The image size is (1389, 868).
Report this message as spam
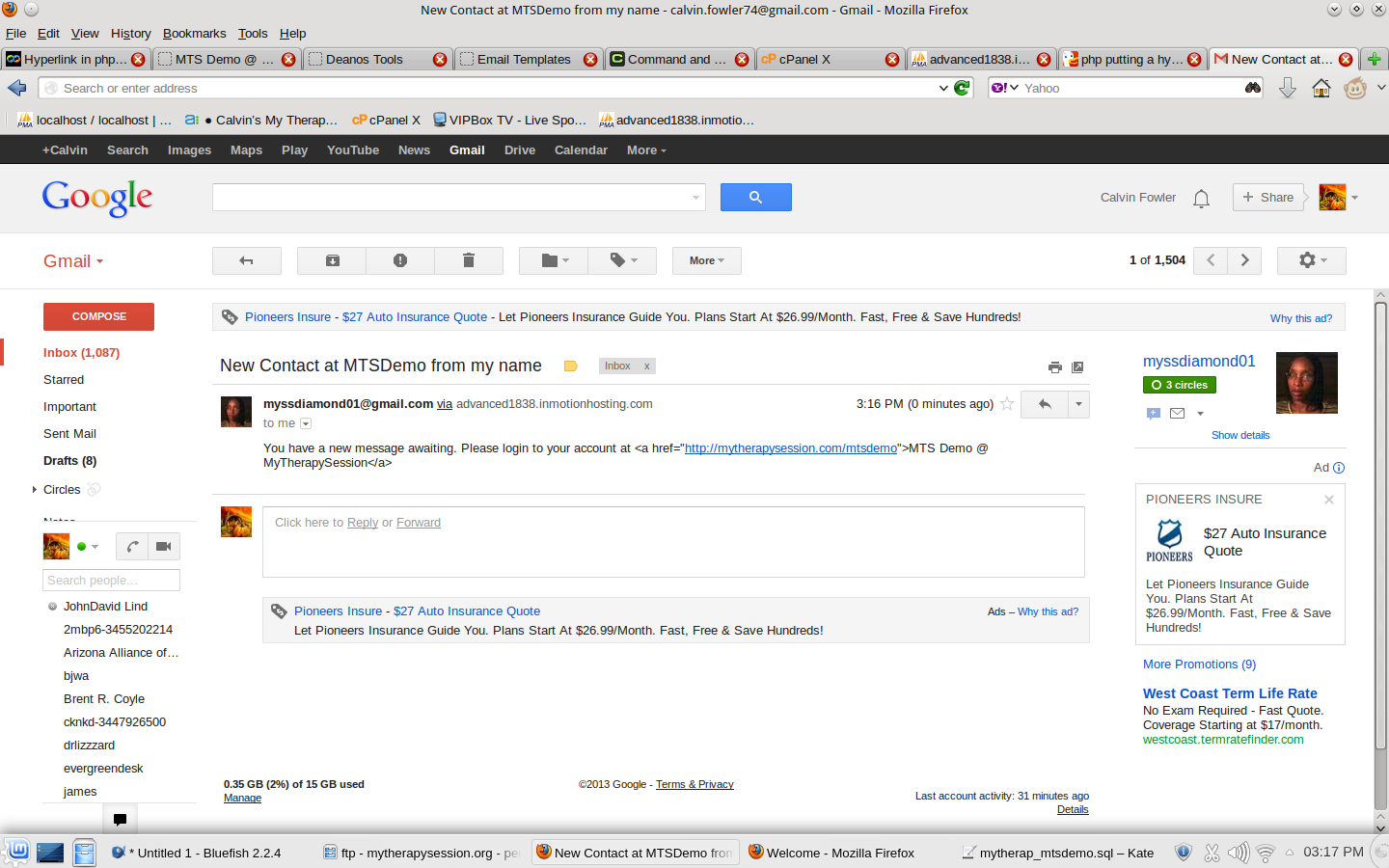point(400,260)
